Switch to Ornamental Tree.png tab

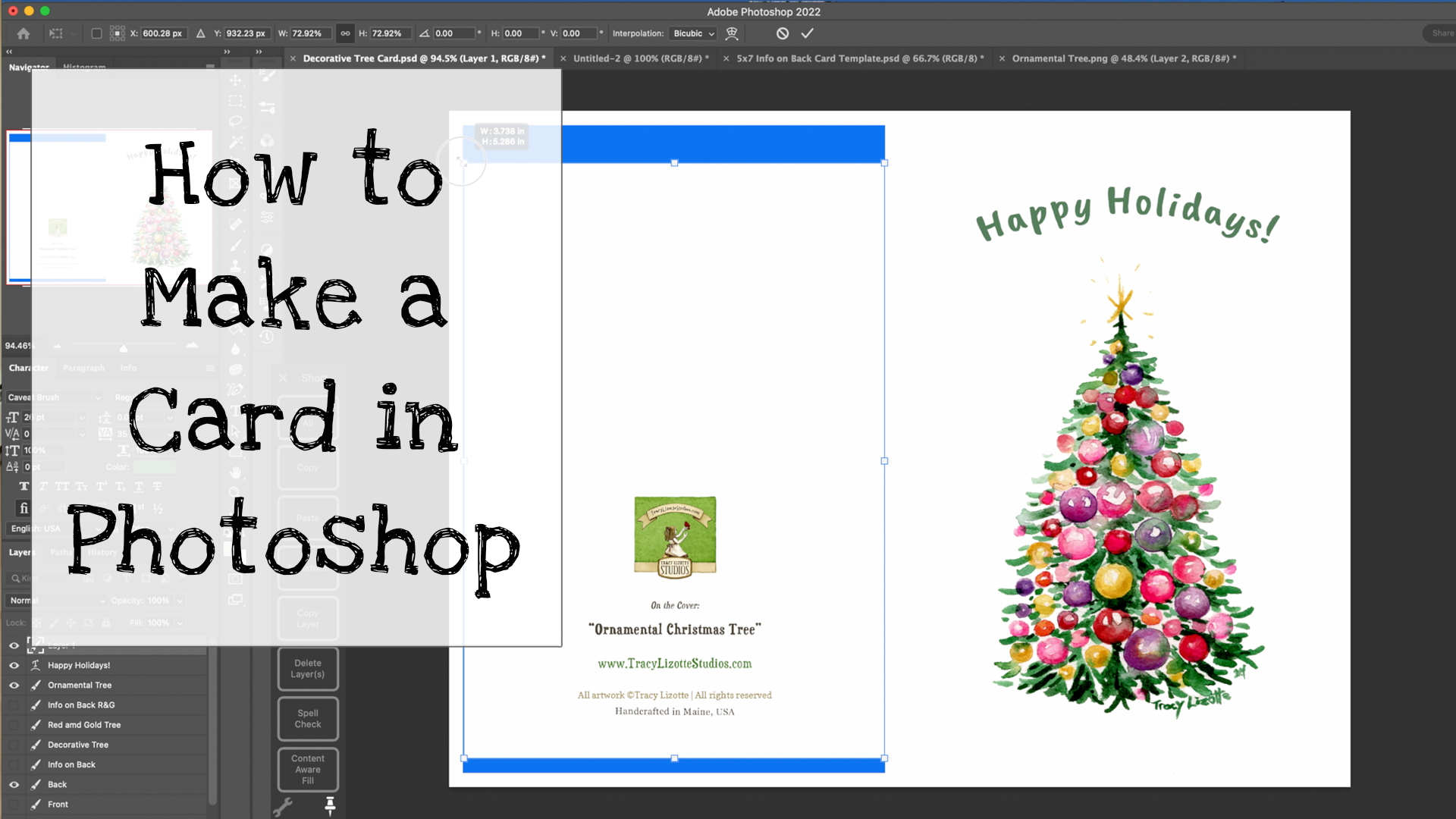pyautogui.click(x=1124, y=58)
